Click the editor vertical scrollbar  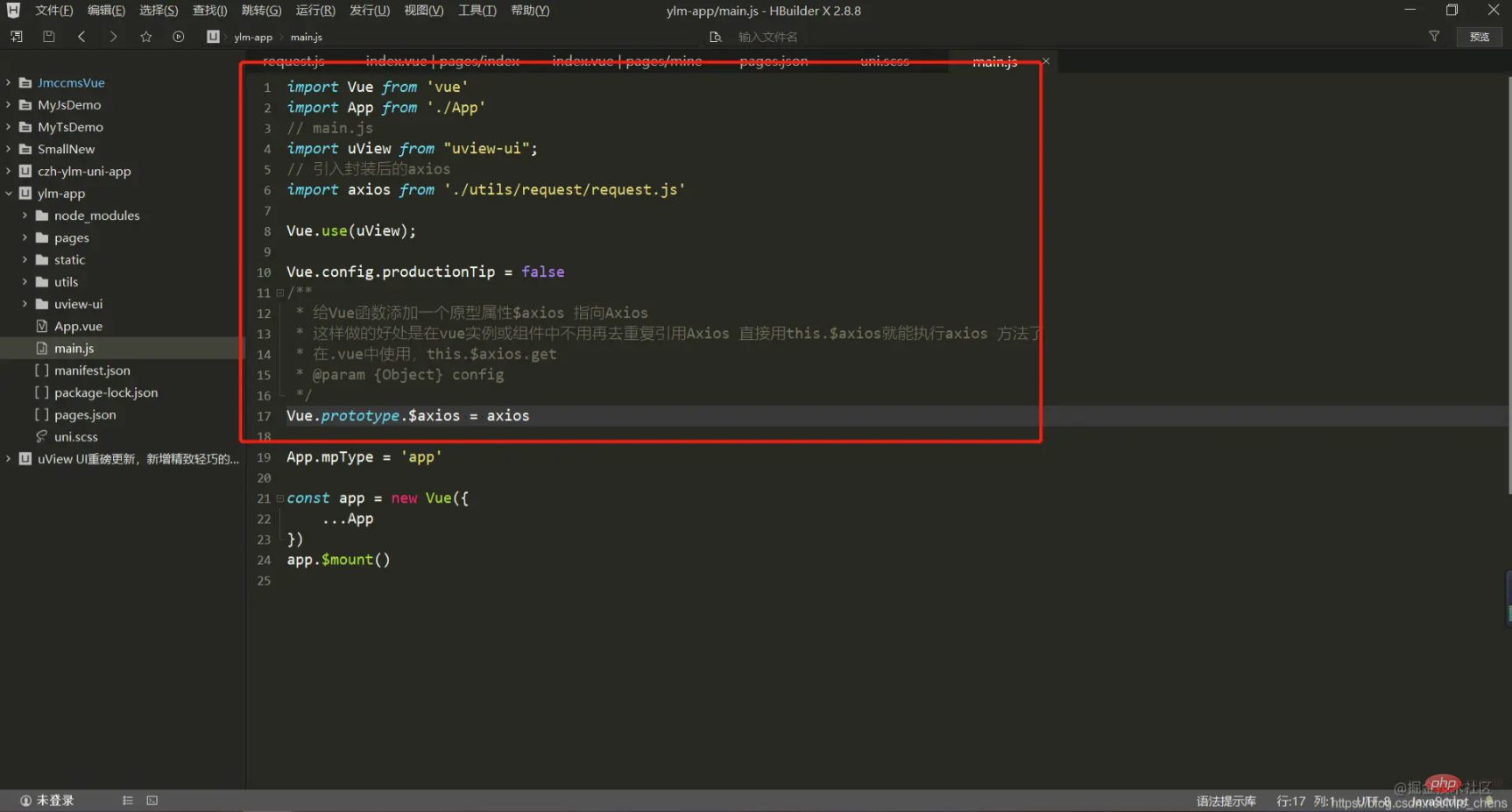pyautogui.click(x=1508, y=286)
